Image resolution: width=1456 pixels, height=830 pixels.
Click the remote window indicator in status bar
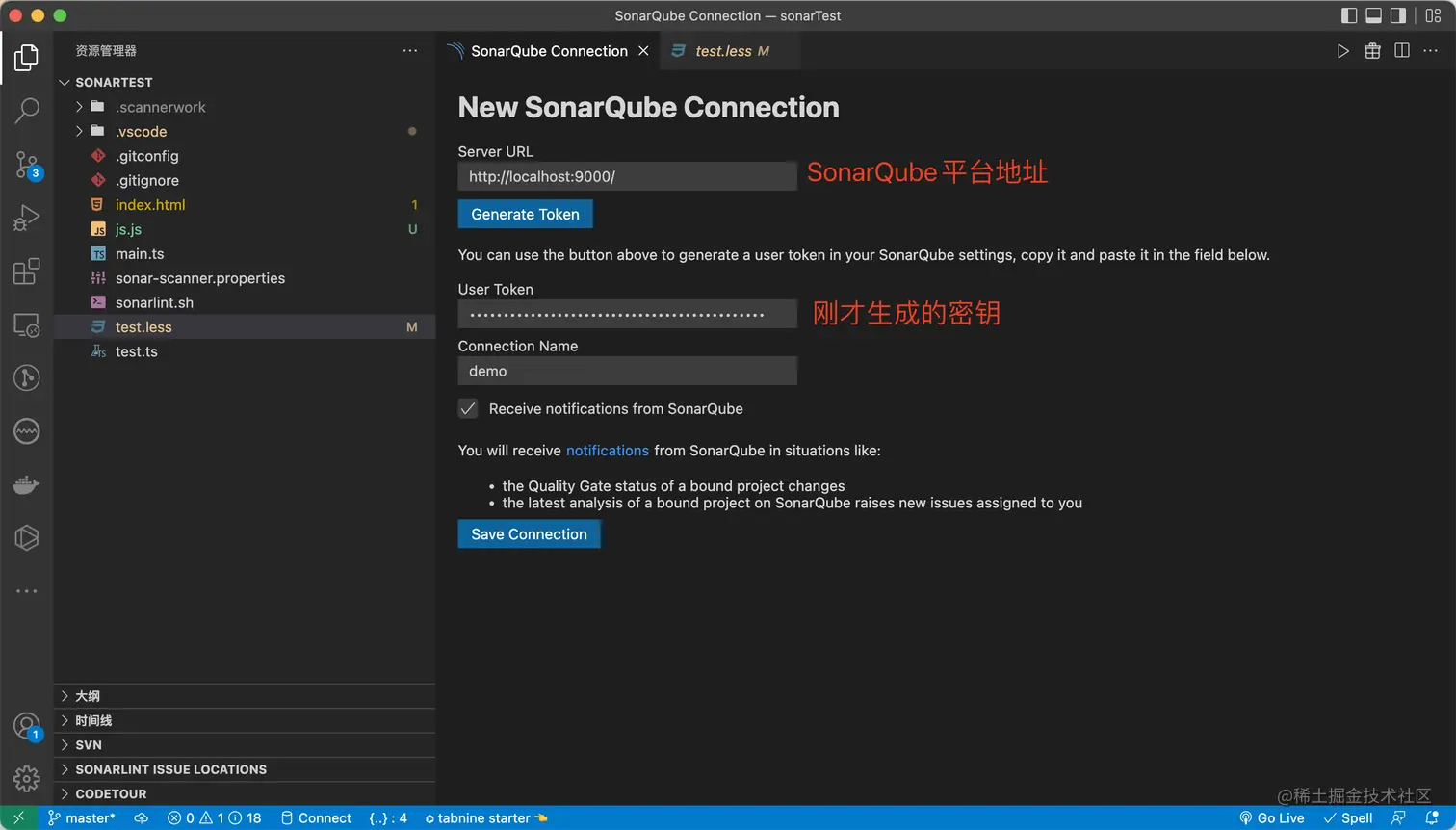(x=18, y=818)
